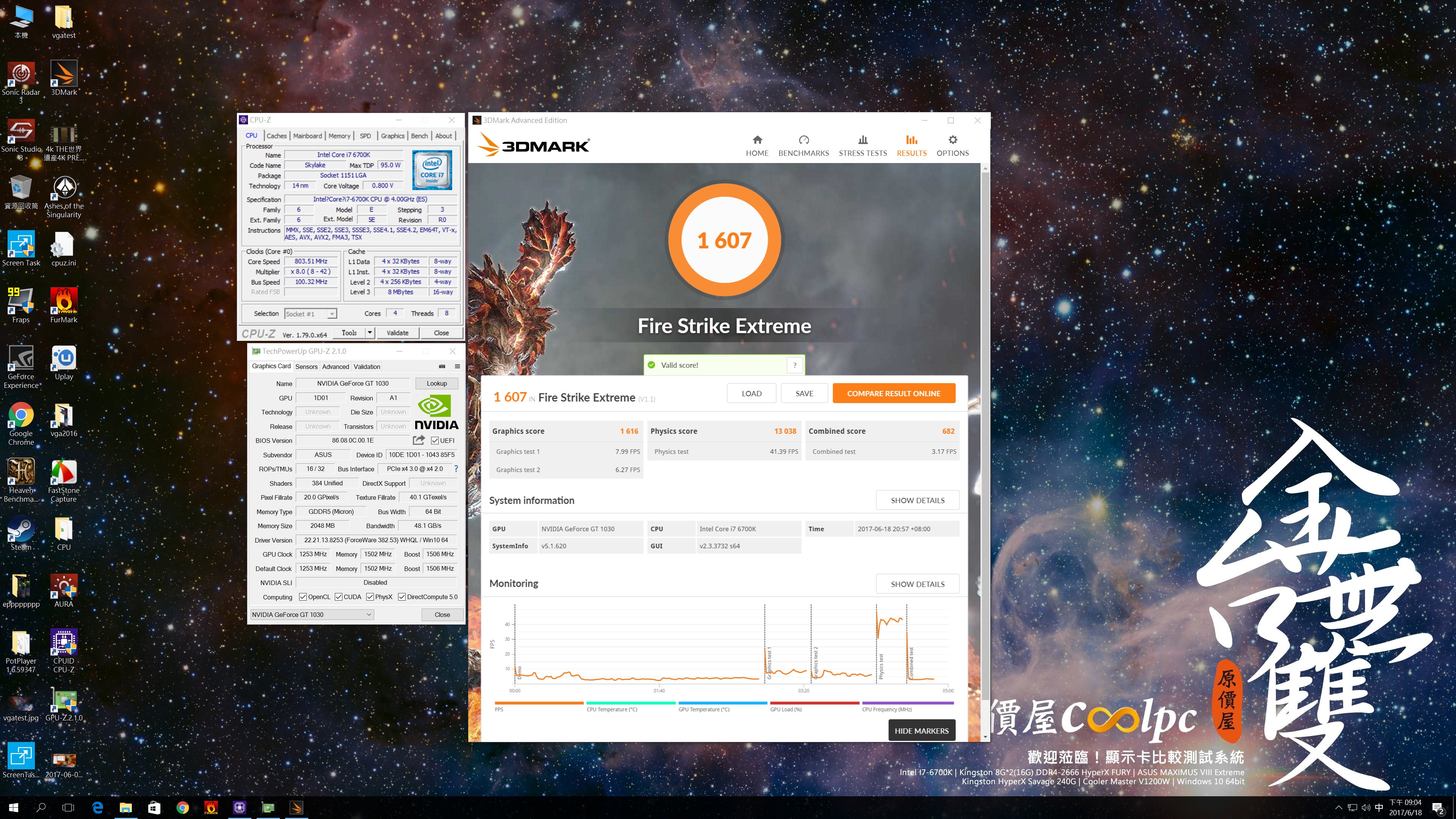
Task: Open RESULTS section in 3DMark
Action: (x=911, y=146)
